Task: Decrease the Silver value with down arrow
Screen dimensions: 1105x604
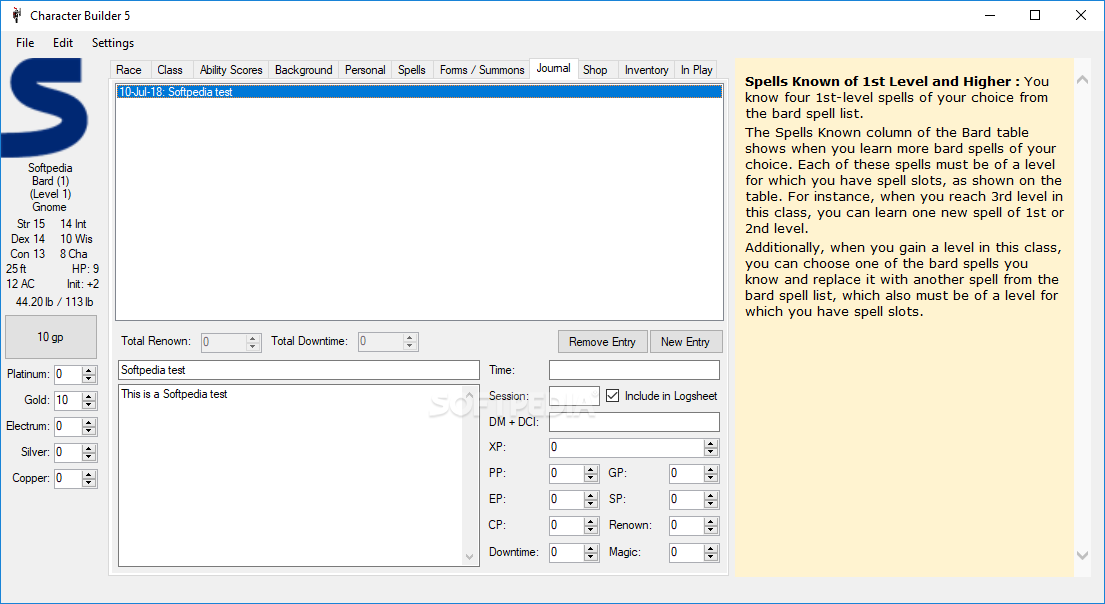Action: click(x=89, y=457)
